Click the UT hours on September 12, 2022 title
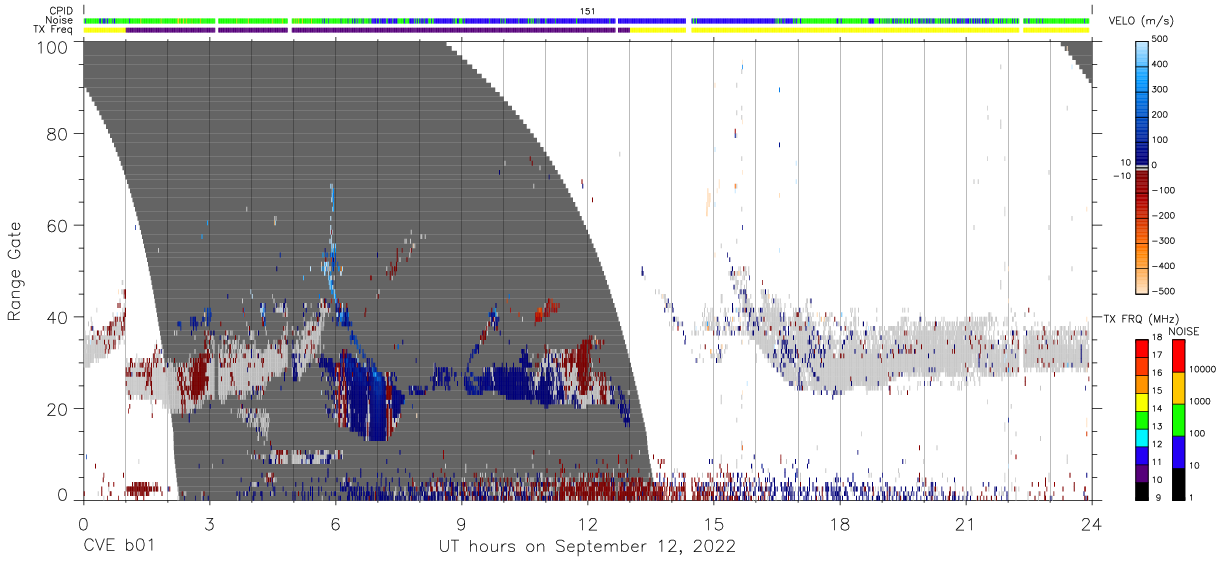Viewport: 1228px width, 567px height. click(587, 547)
